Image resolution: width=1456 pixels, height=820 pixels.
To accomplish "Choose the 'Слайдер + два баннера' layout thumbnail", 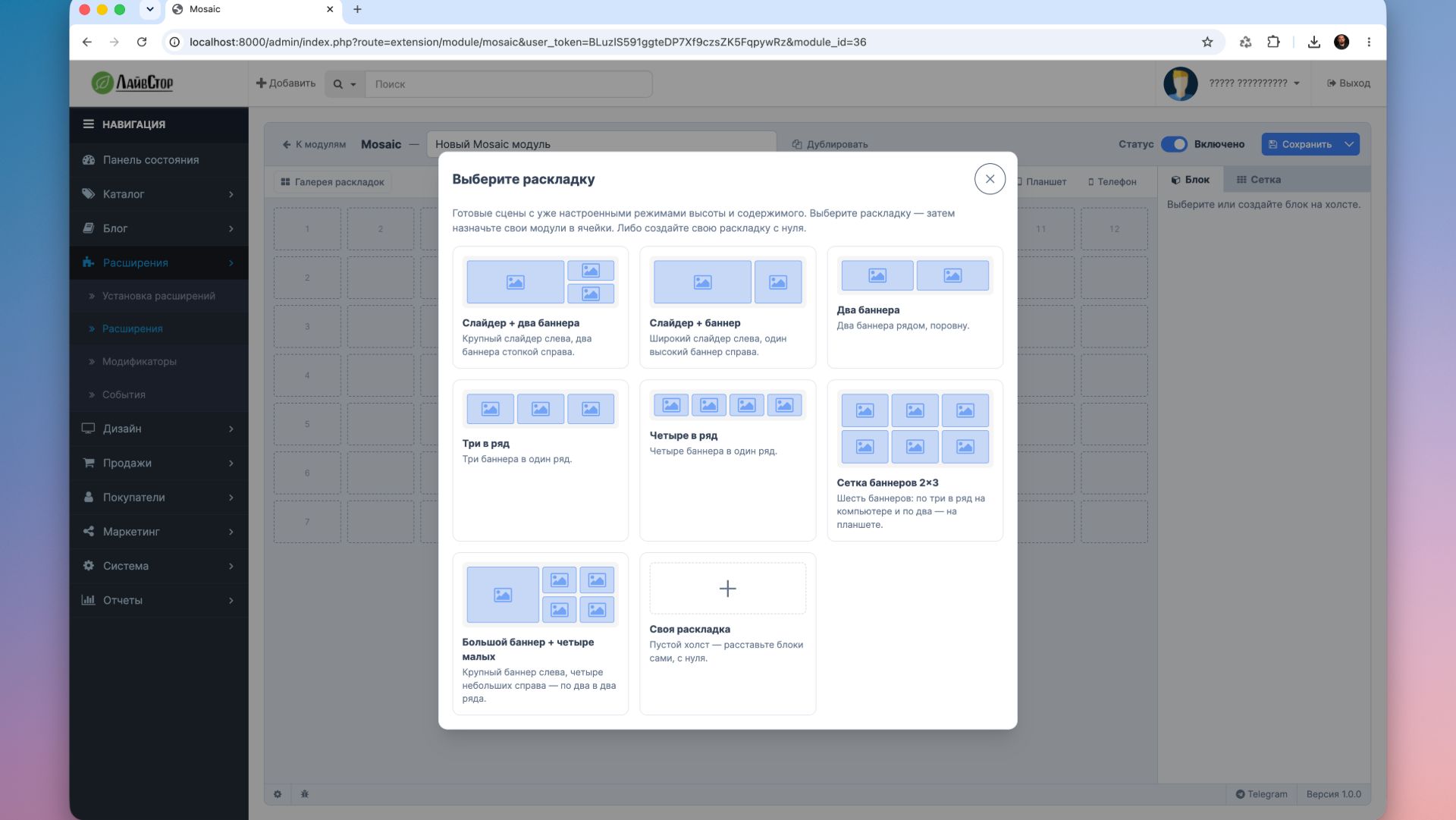I will pos(540,282).
